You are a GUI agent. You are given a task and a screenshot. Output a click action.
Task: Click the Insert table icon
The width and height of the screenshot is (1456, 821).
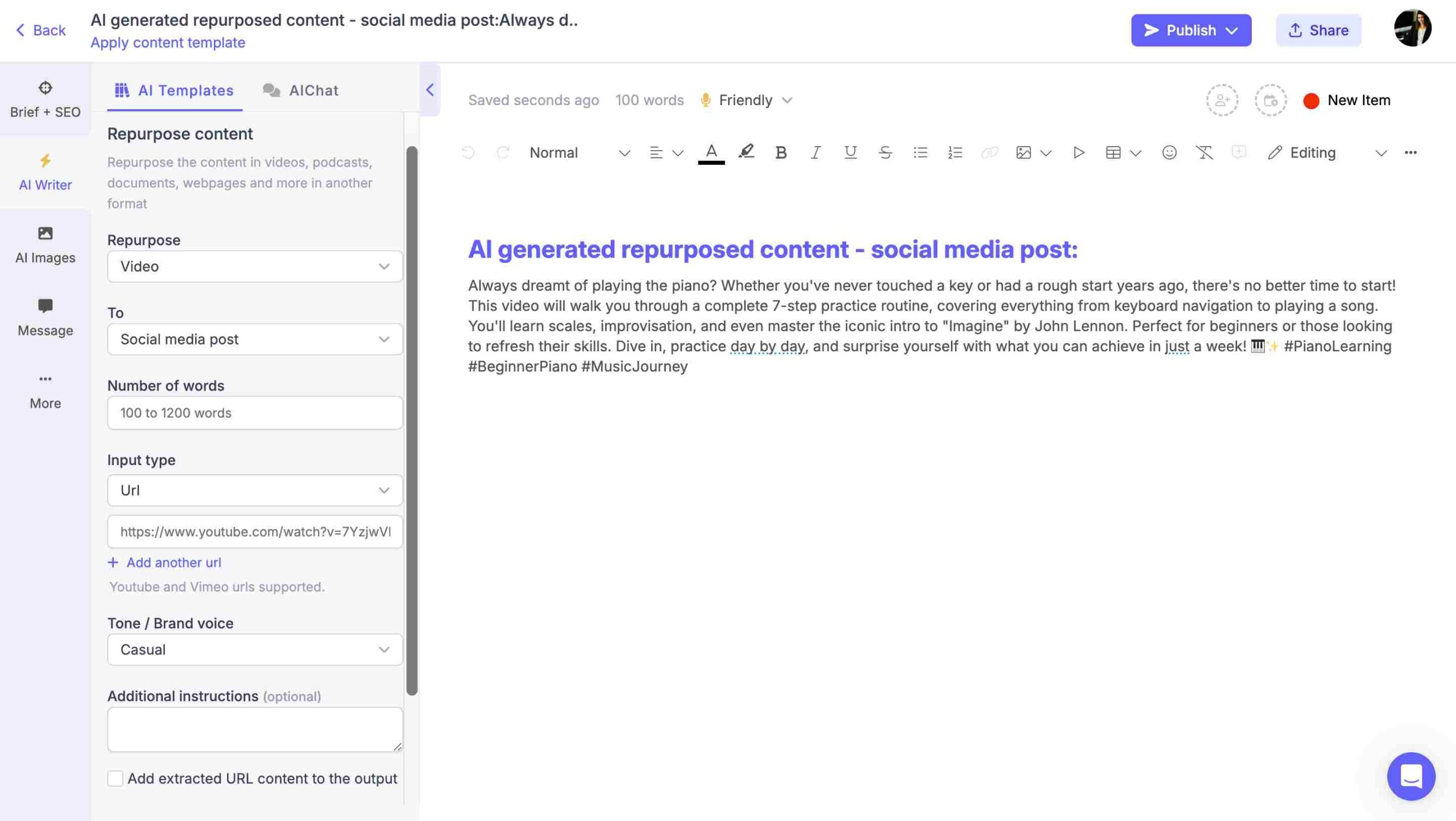(1112, 152)
